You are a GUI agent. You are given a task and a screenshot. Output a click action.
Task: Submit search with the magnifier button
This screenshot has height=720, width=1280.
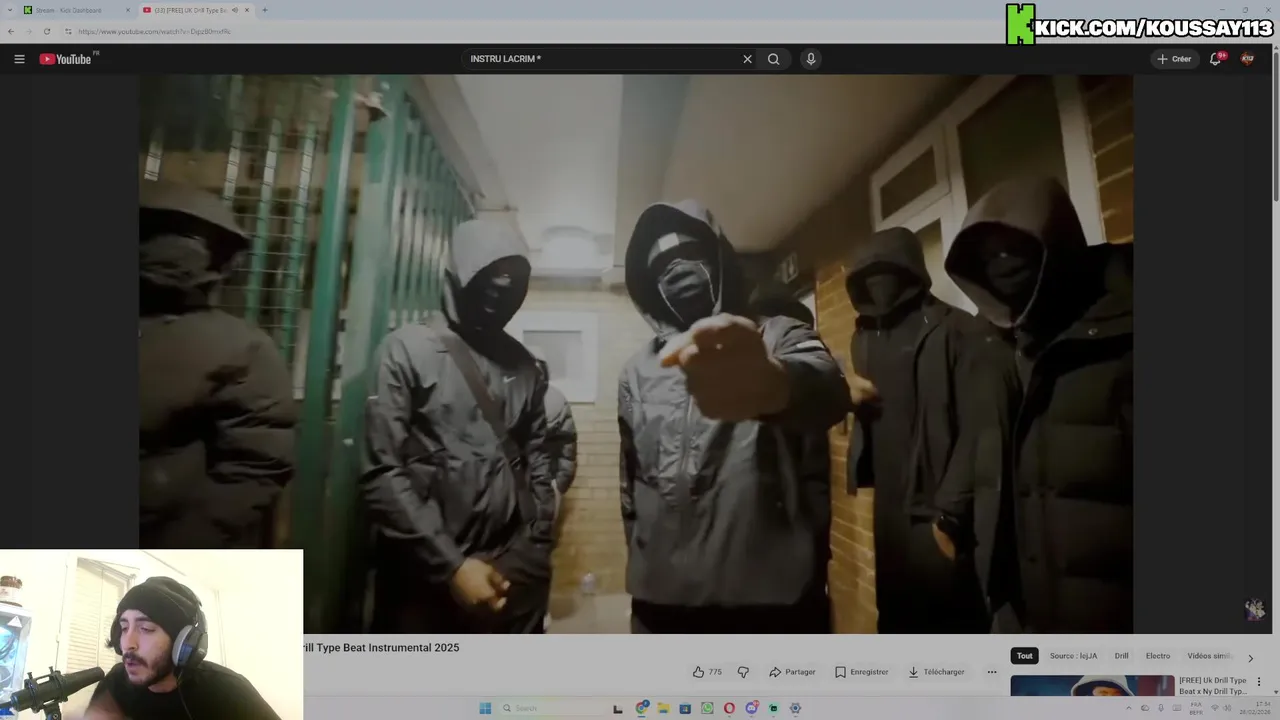click(773, 59)
